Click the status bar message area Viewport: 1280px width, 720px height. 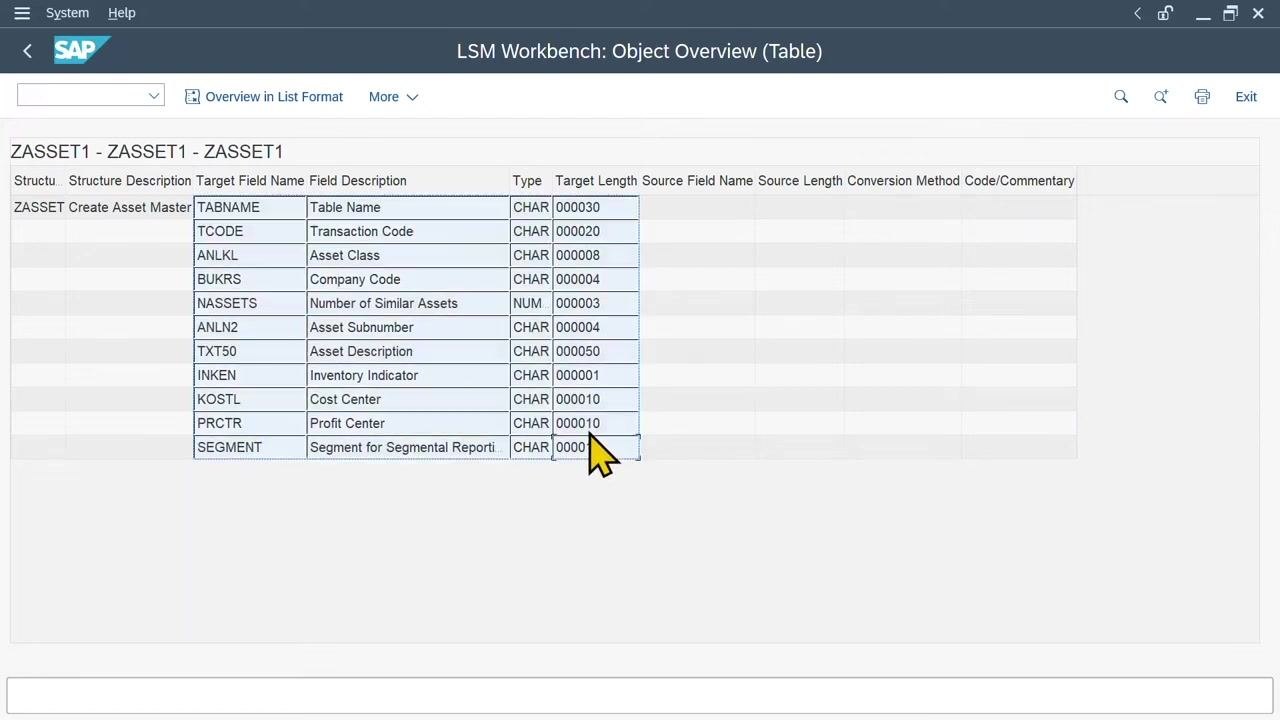point(640,695)
